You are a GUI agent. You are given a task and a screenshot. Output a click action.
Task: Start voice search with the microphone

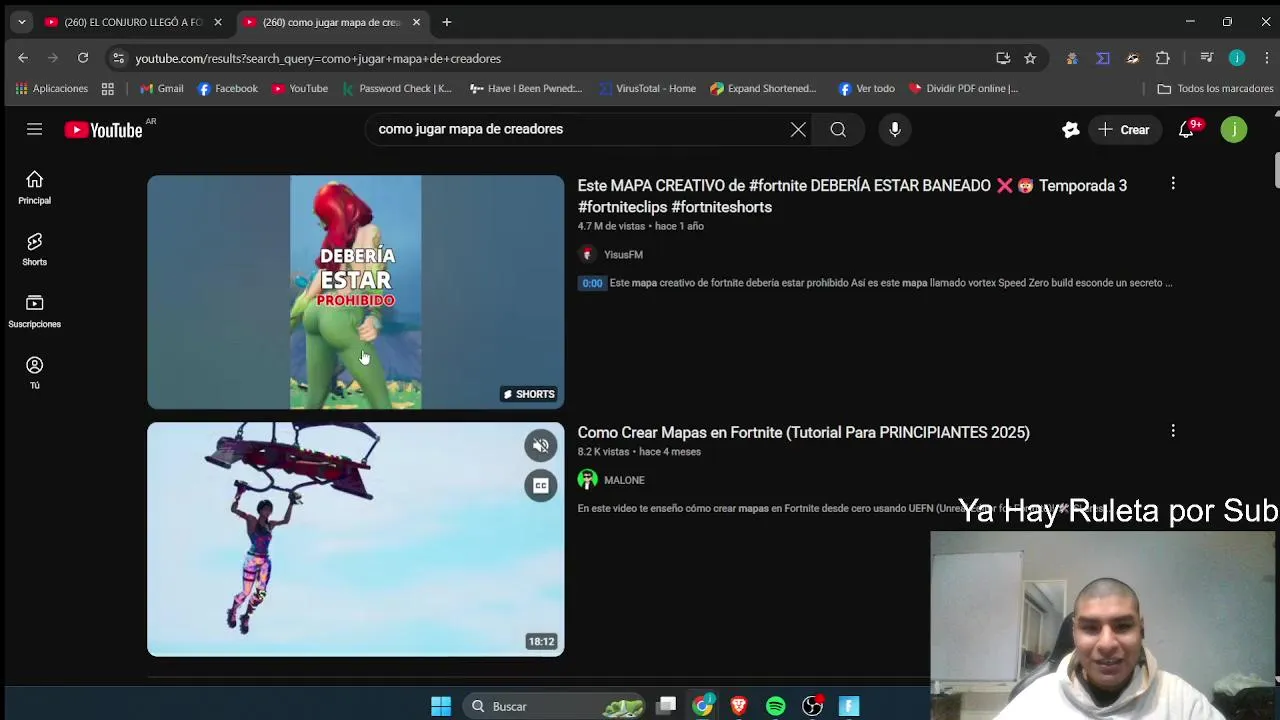click(x=895, y=129)
